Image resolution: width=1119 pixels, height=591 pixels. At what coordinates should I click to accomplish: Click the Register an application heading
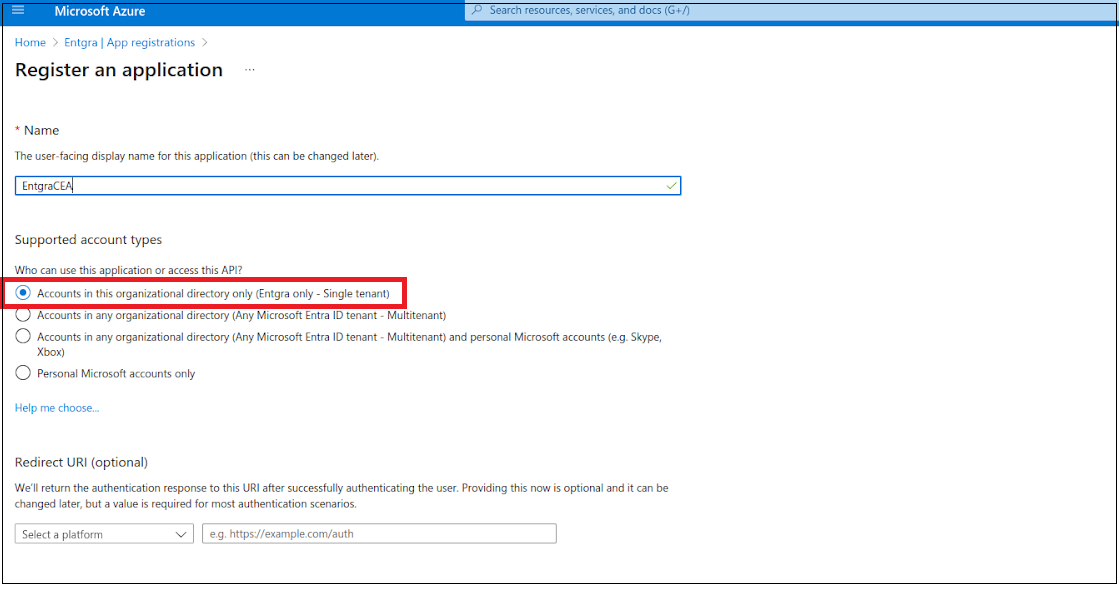tap(118, 70)
